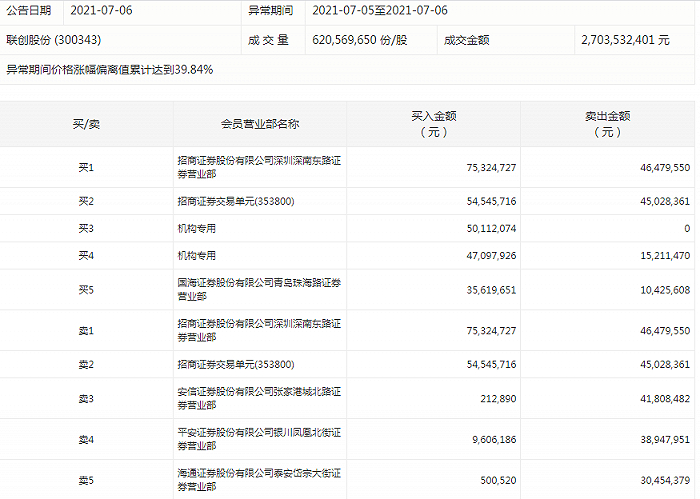Click the turnover amount 2,703,532,401 元

(625, 40)
